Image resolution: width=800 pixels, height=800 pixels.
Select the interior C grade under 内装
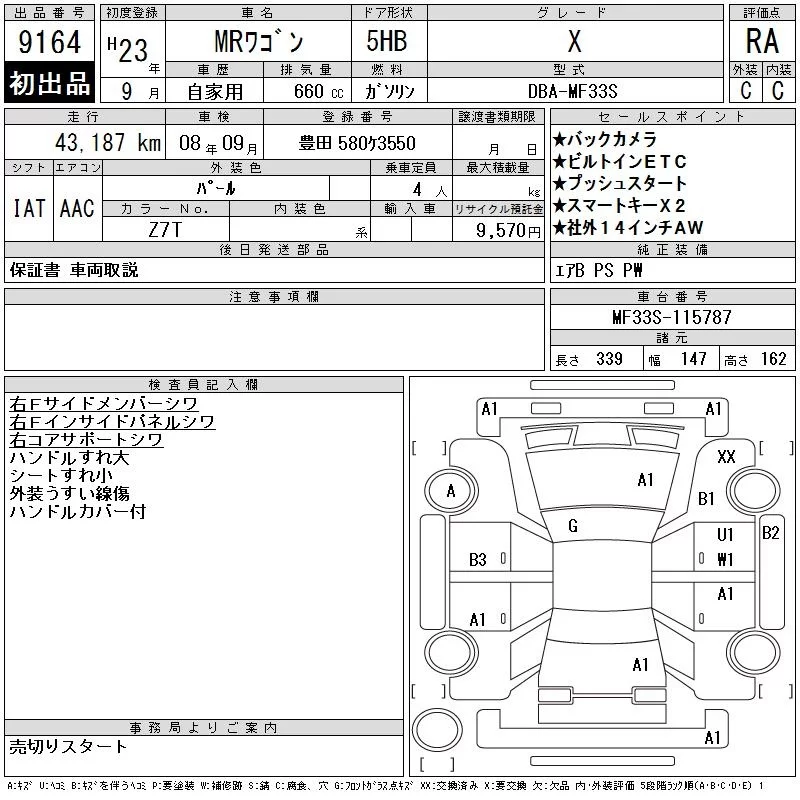click(778, 90)
